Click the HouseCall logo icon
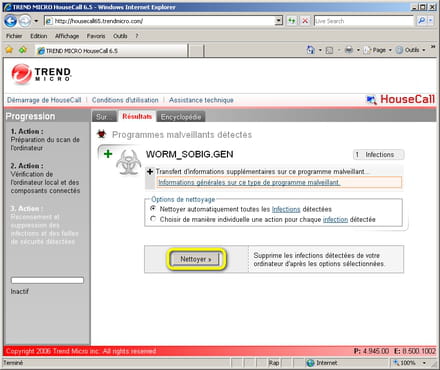440x370 pixels. [371, 100]
